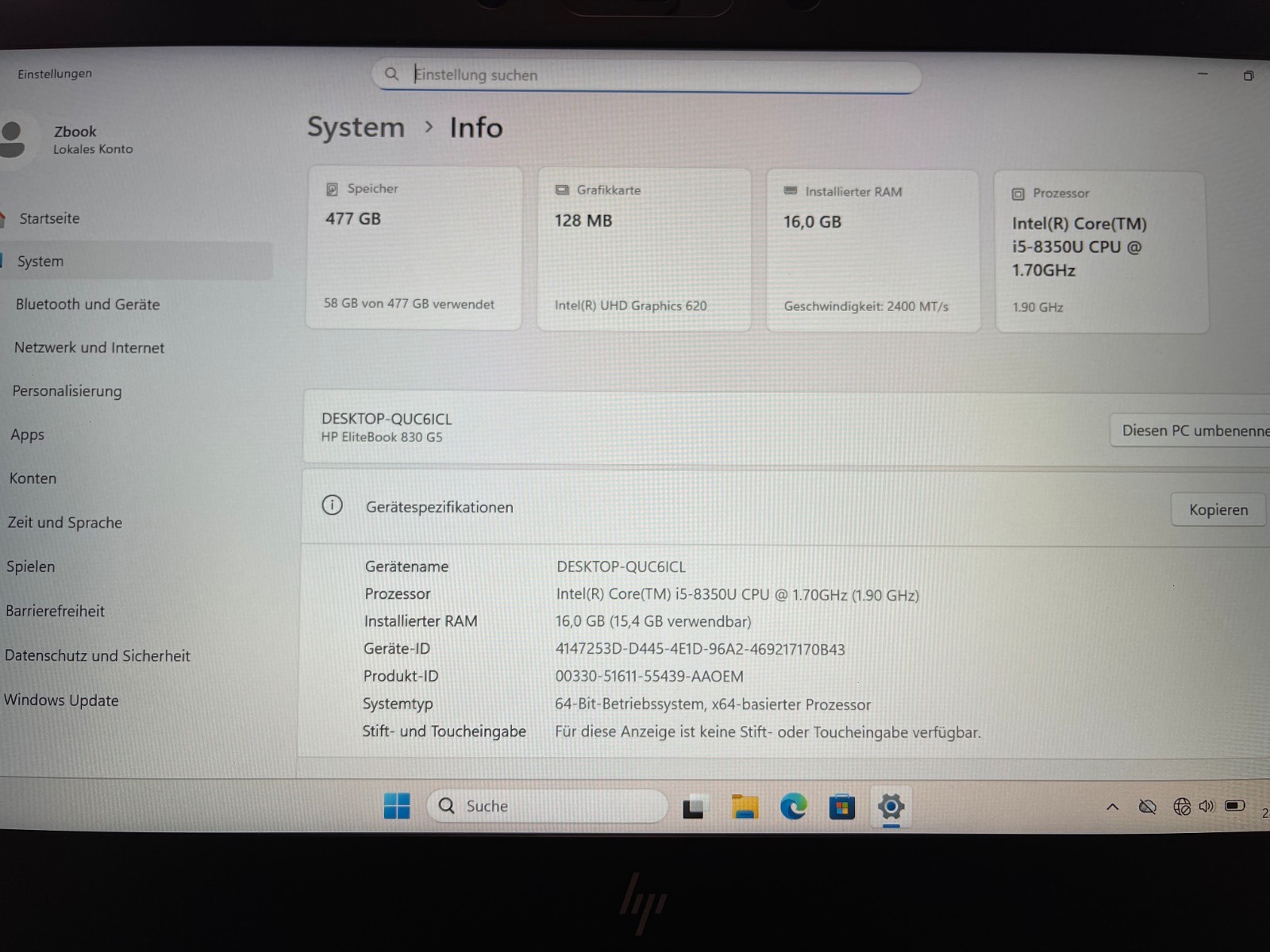Click the System breadcrumb link
The width and height of the screenshot is (1270, 952).
[x=356, y=127]
